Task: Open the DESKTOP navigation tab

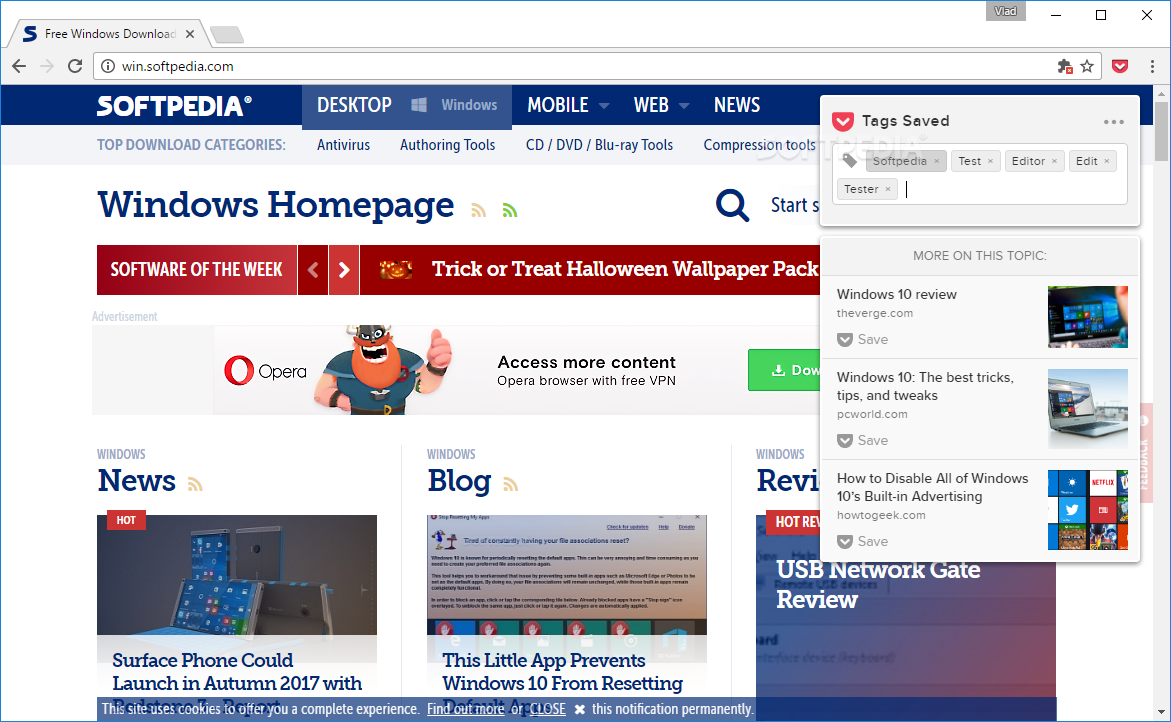Action: [354, 105]
